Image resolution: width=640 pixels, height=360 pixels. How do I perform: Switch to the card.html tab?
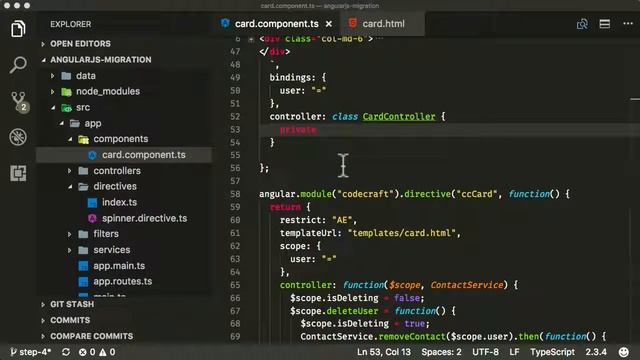[x=383, y=24]
